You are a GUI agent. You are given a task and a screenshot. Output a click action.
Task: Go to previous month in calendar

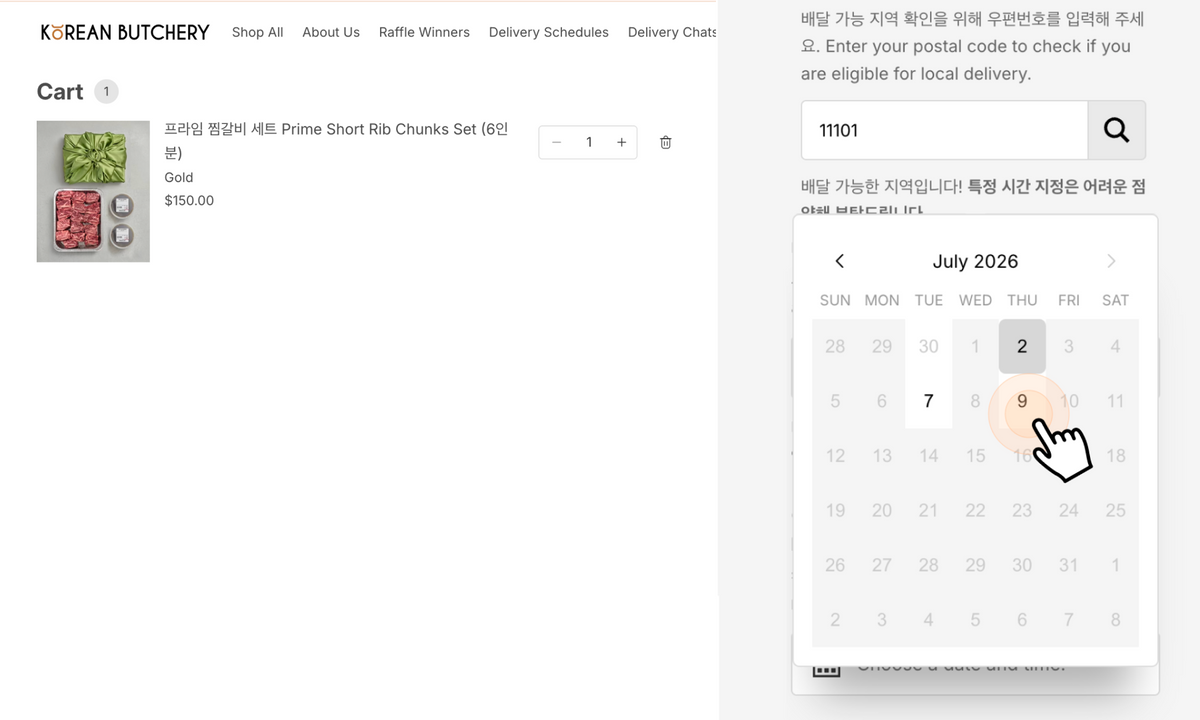click(x=839, y=261)
